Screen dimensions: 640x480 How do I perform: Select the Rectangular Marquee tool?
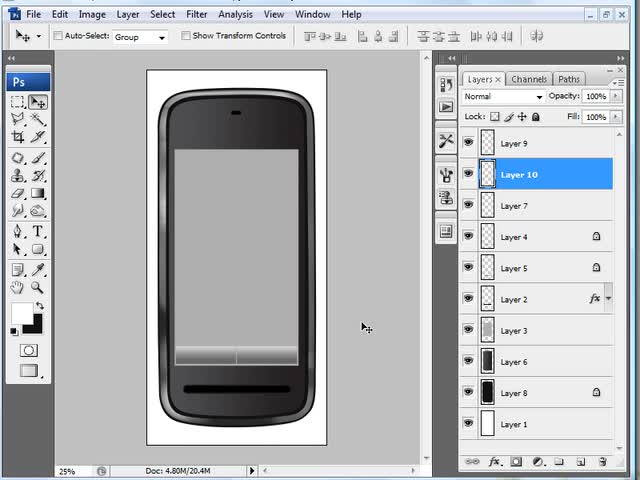click(x=18, y=102)
